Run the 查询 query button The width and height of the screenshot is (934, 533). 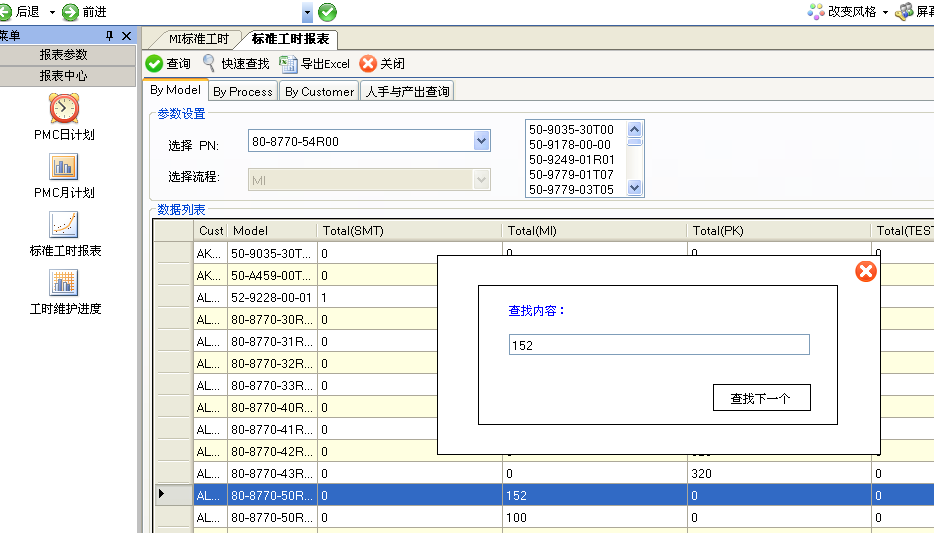tap(168, 63)
